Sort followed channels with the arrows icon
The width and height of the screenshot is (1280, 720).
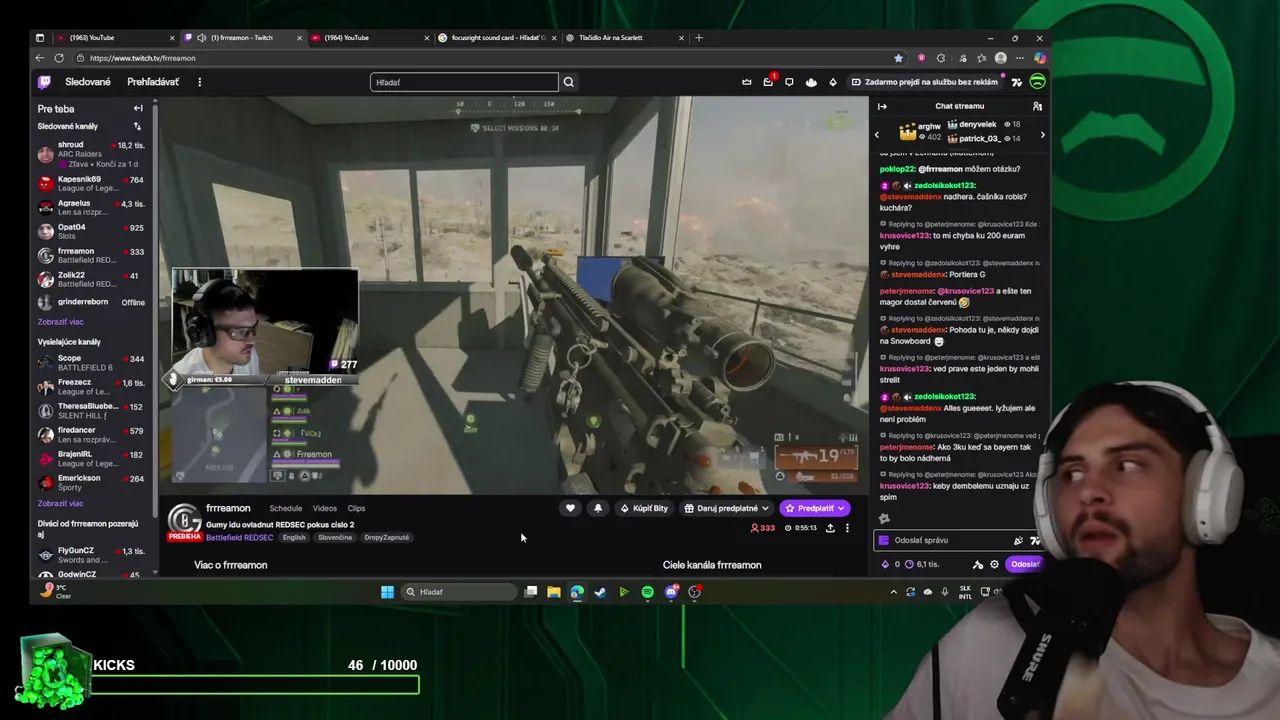[137, 126]
